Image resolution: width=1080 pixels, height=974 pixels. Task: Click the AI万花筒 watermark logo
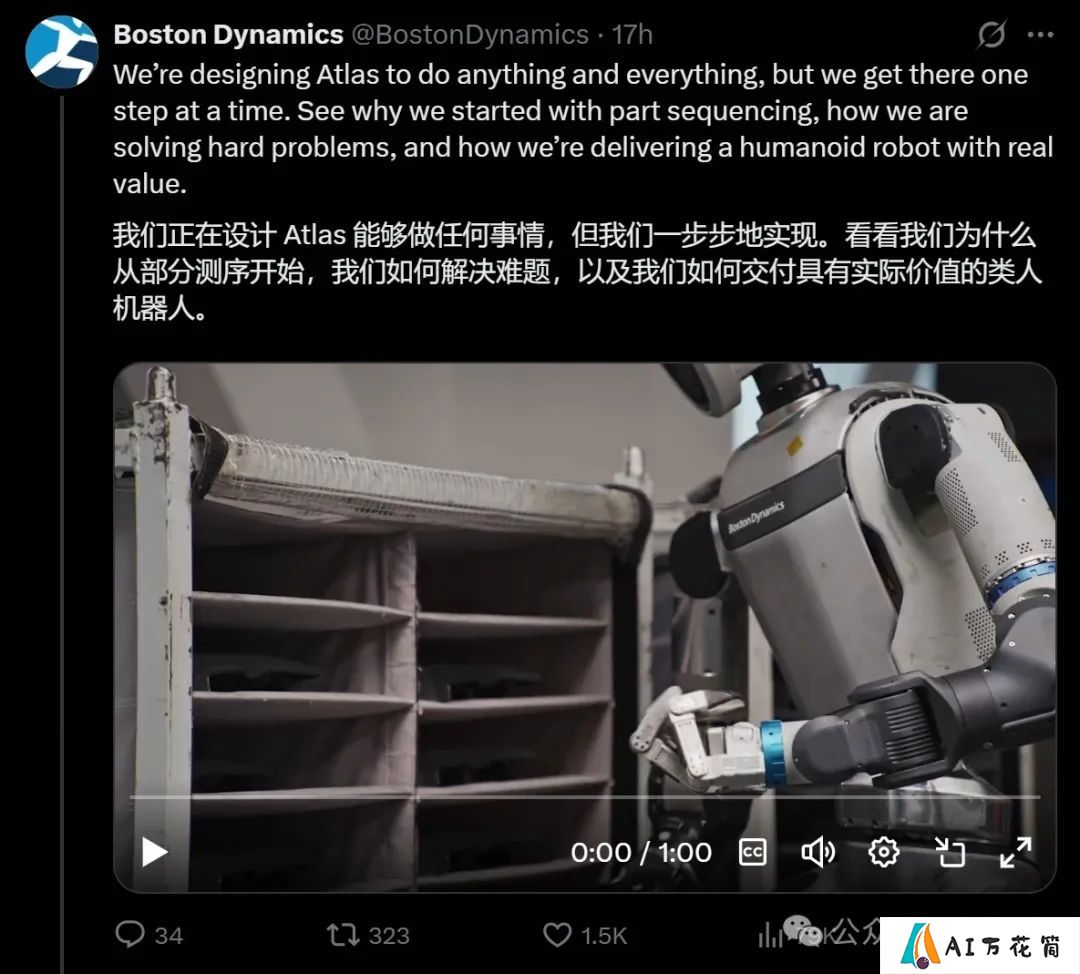(979, 946)
